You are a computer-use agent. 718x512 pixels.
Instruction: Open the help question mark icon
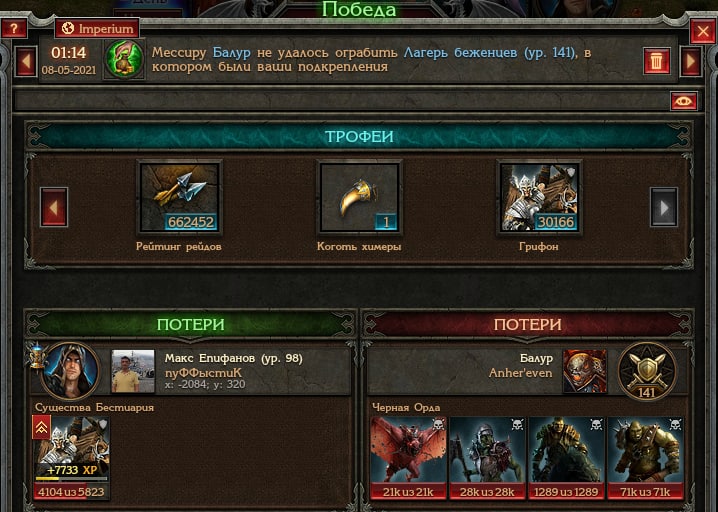point(13,29)
